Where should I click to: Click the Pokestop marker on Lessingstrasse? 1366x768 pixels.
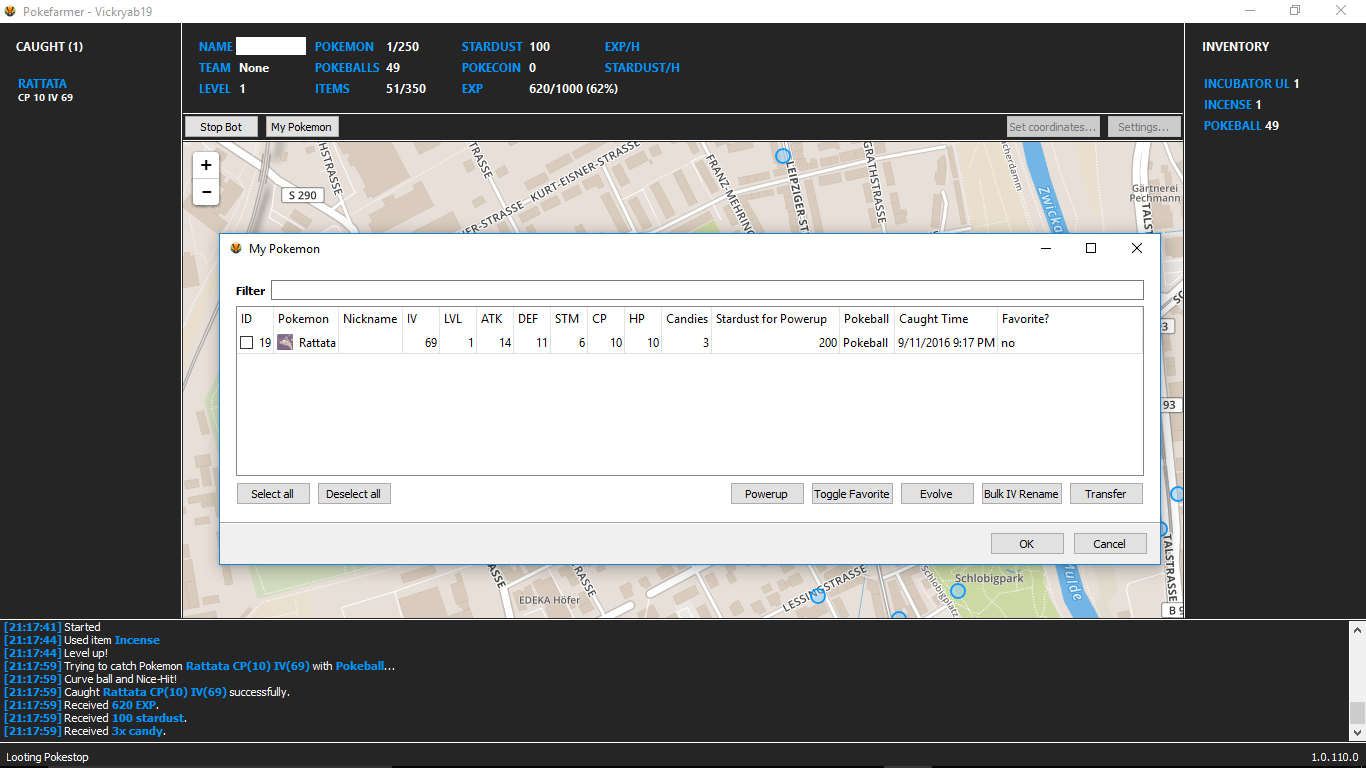(818, 595)
